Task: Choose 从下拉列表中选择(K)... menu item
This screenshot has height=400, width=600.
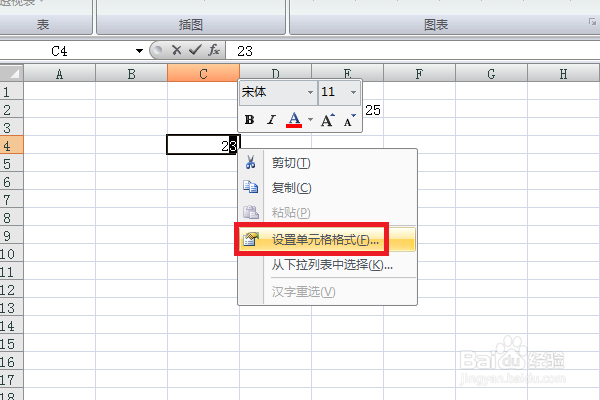Action: [327, 264]
